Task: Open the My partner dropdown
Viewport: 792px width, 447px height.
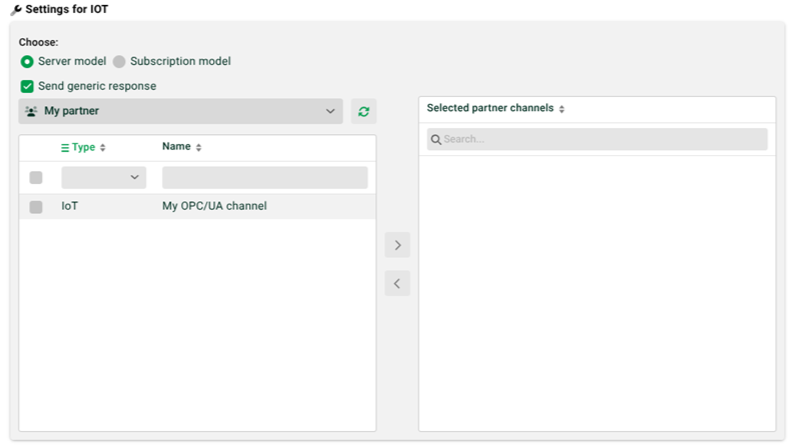Action: tap(180, 111)
